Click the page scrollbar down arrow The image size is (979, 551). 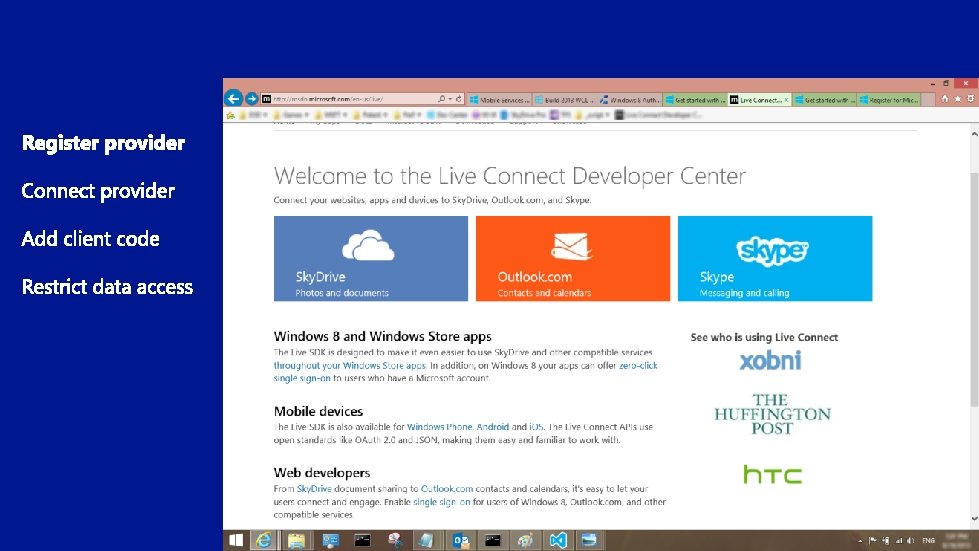point(974,519)
